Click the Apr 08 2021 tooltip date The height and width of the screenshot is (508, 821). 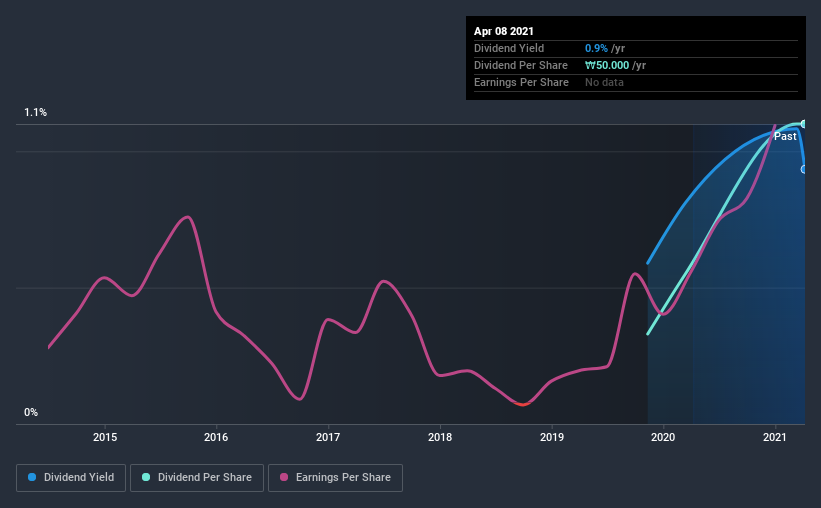click(505, 31)
